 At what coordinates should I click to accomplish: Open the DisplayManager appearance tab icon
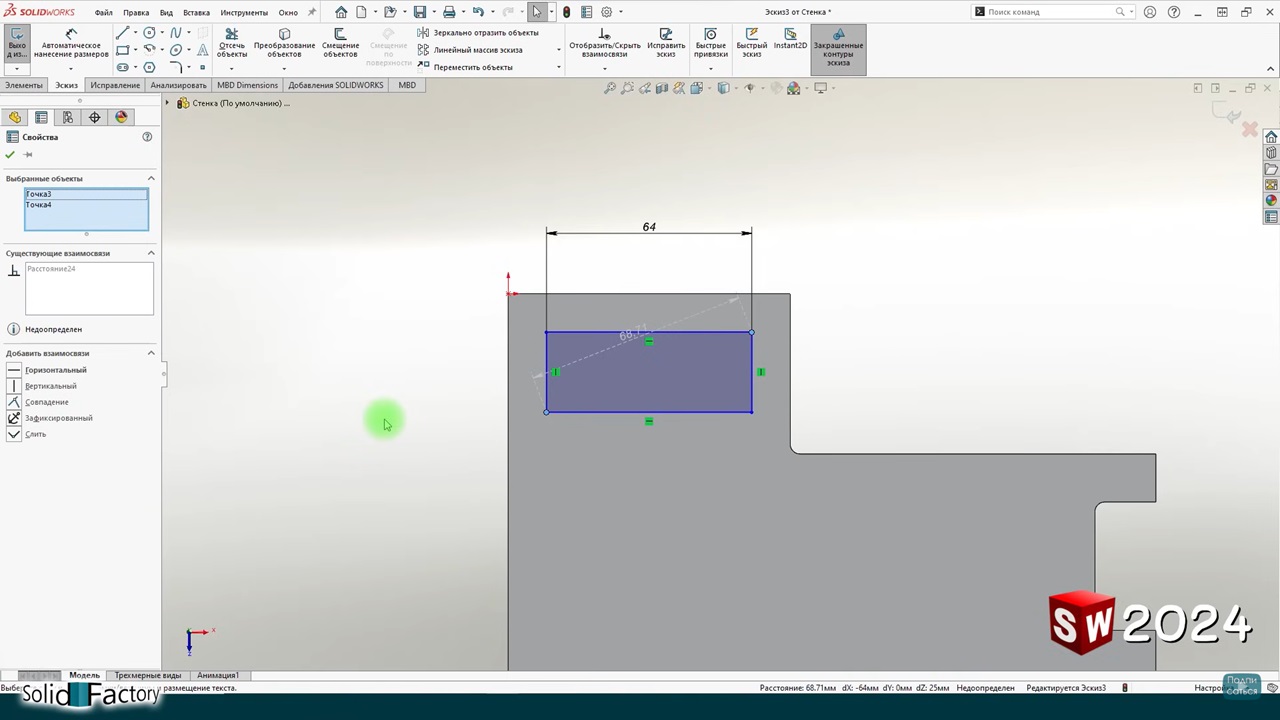click(x=121, y=117)
